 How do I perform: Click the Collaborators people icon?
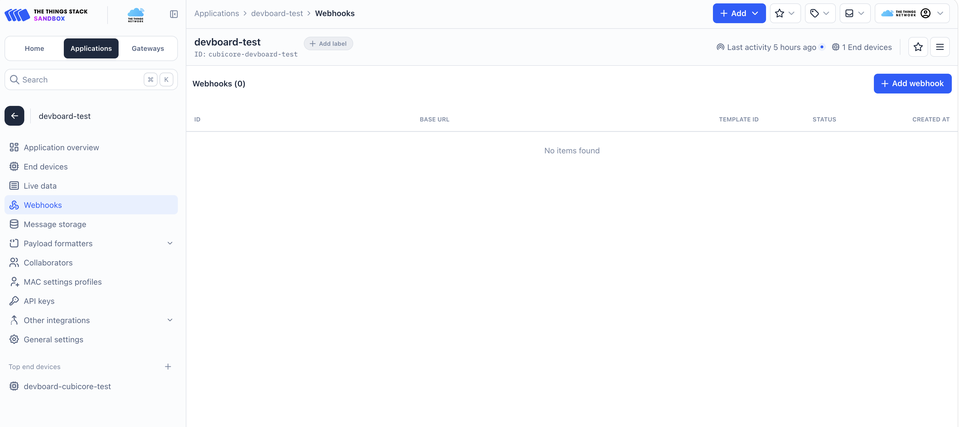[14, 263]
